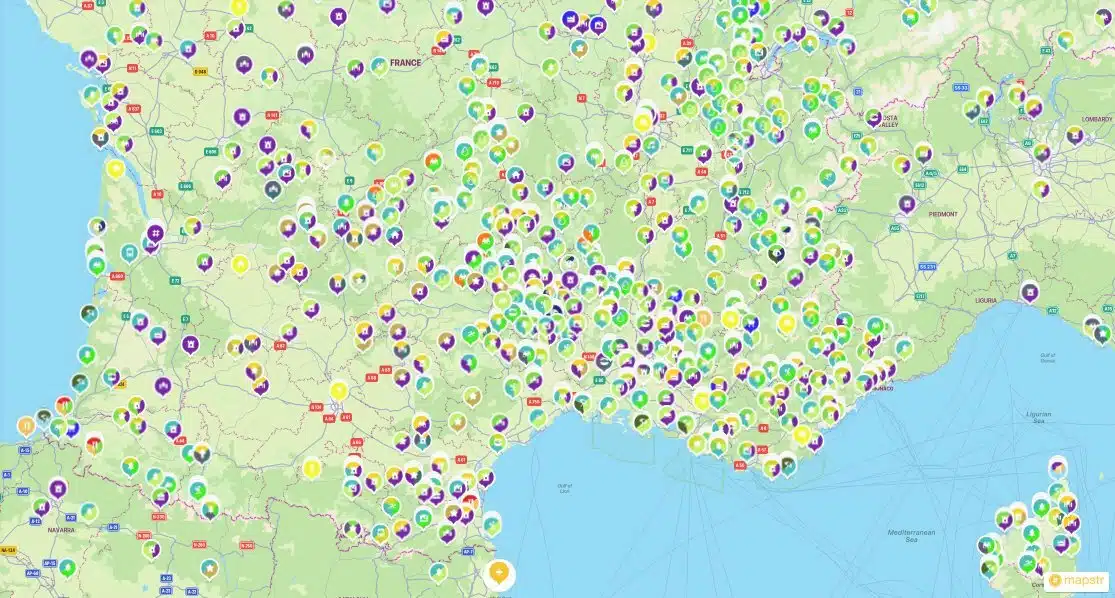Click the Mediterranean Sea label

click(912, 535)
